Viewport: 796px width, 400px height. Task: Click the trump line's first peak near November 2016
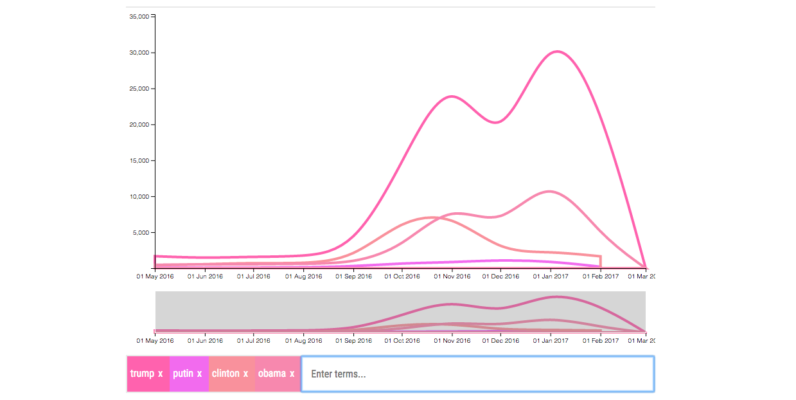453,97
